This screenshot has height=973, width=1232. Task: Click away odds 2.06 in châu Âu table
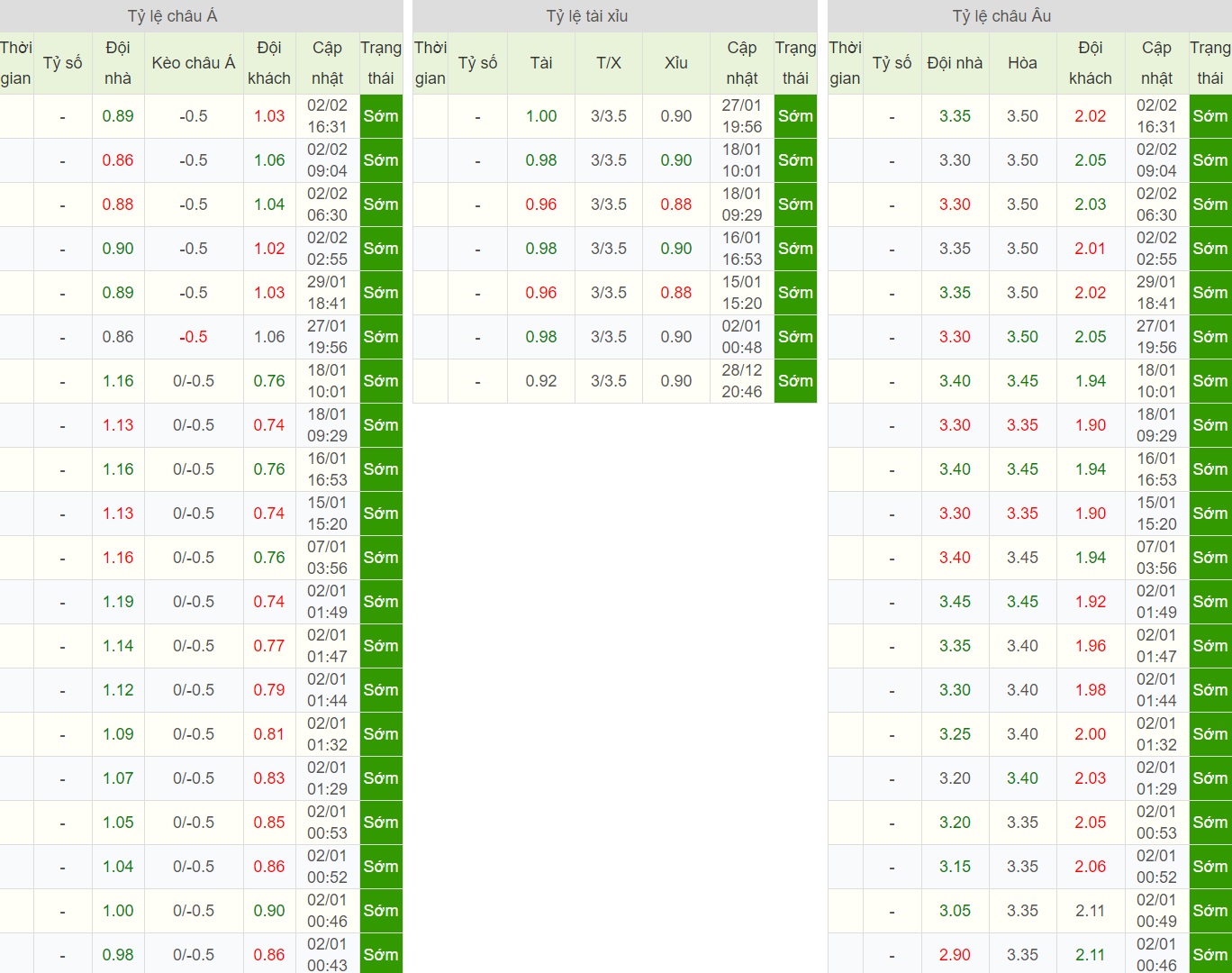(1091, 867)
